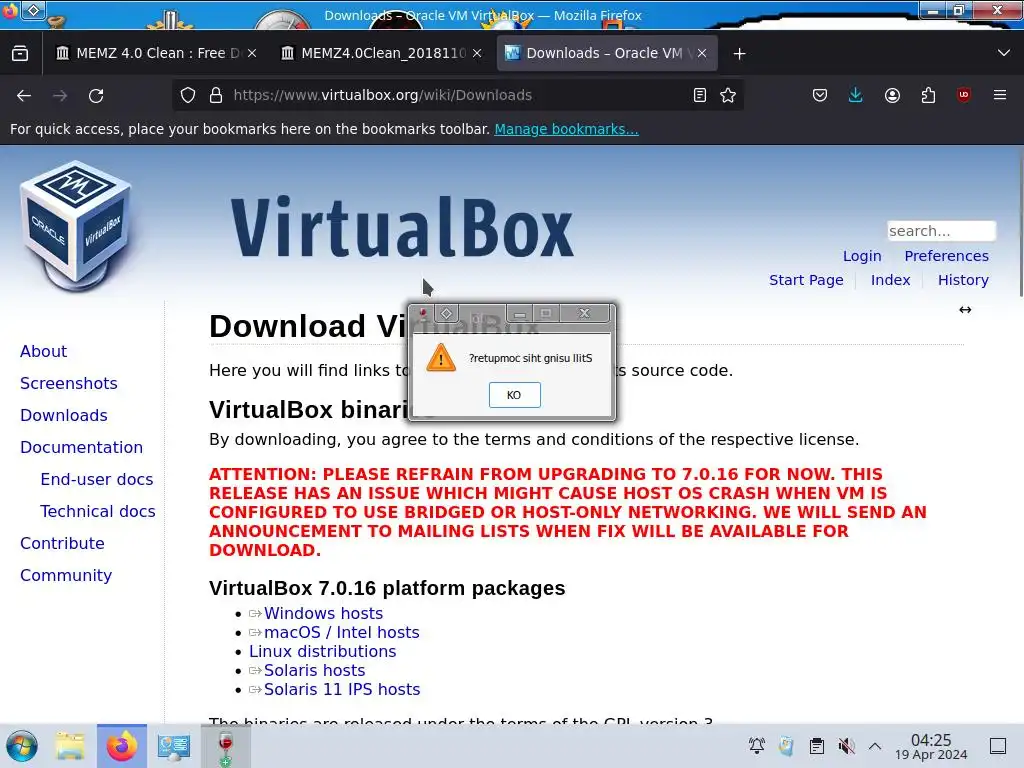Reload the VirtualBox downloads page
Screen dimensions: 1024x768
click(x=96, y=95)
